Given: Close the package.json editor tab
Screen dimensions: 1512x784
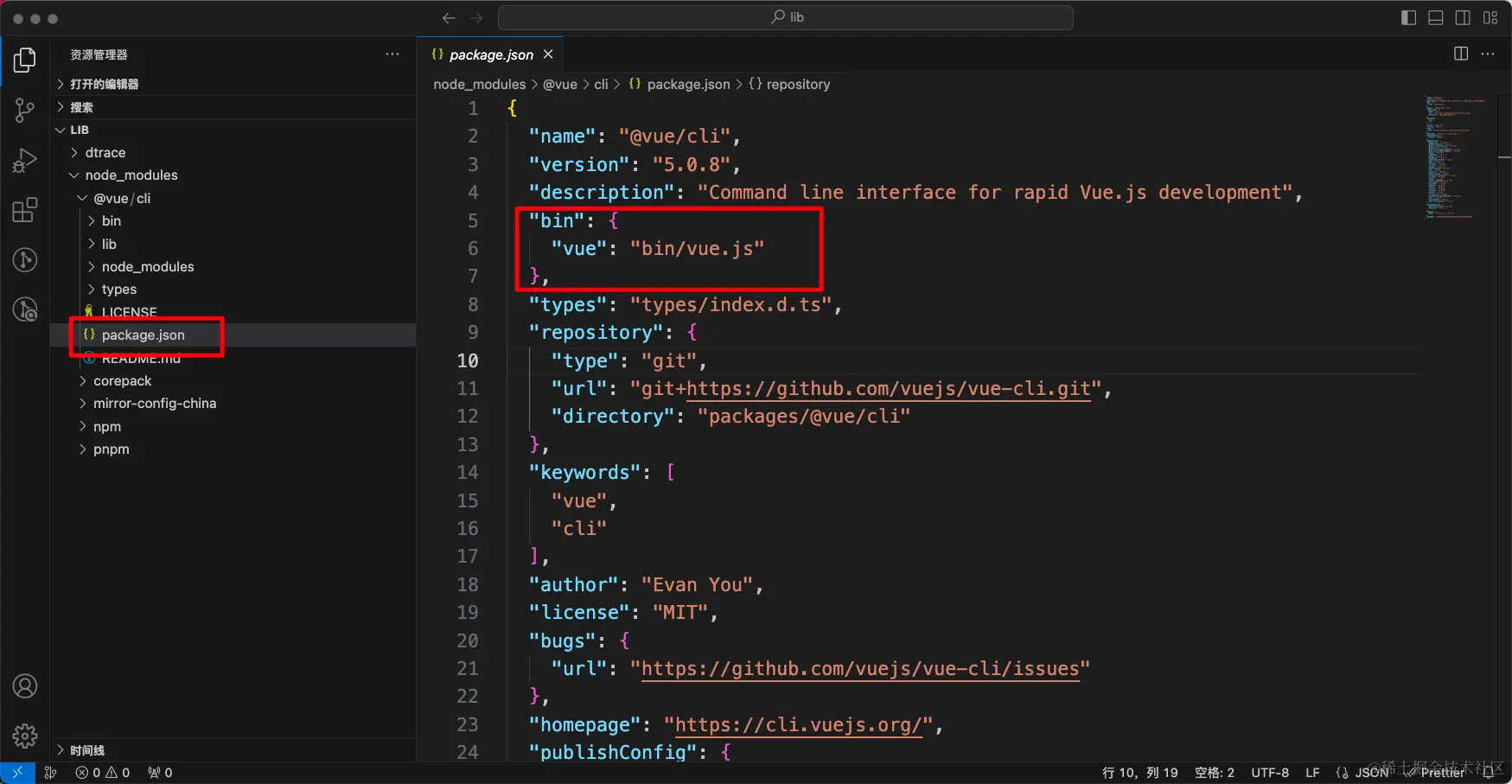Looking at the screenshot, I should click(x=548, y=54).
